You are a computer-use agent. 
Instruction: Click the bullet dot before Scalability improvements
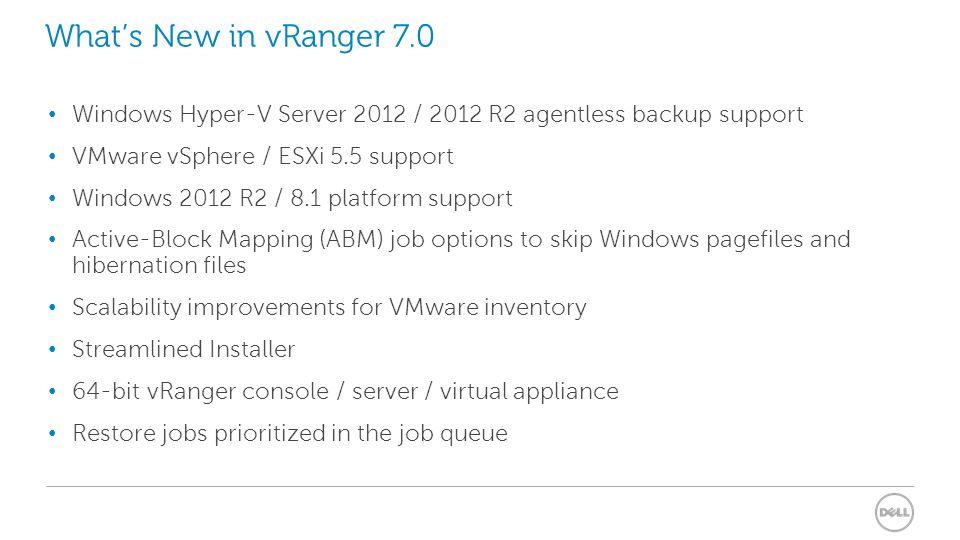click(52, 307)
